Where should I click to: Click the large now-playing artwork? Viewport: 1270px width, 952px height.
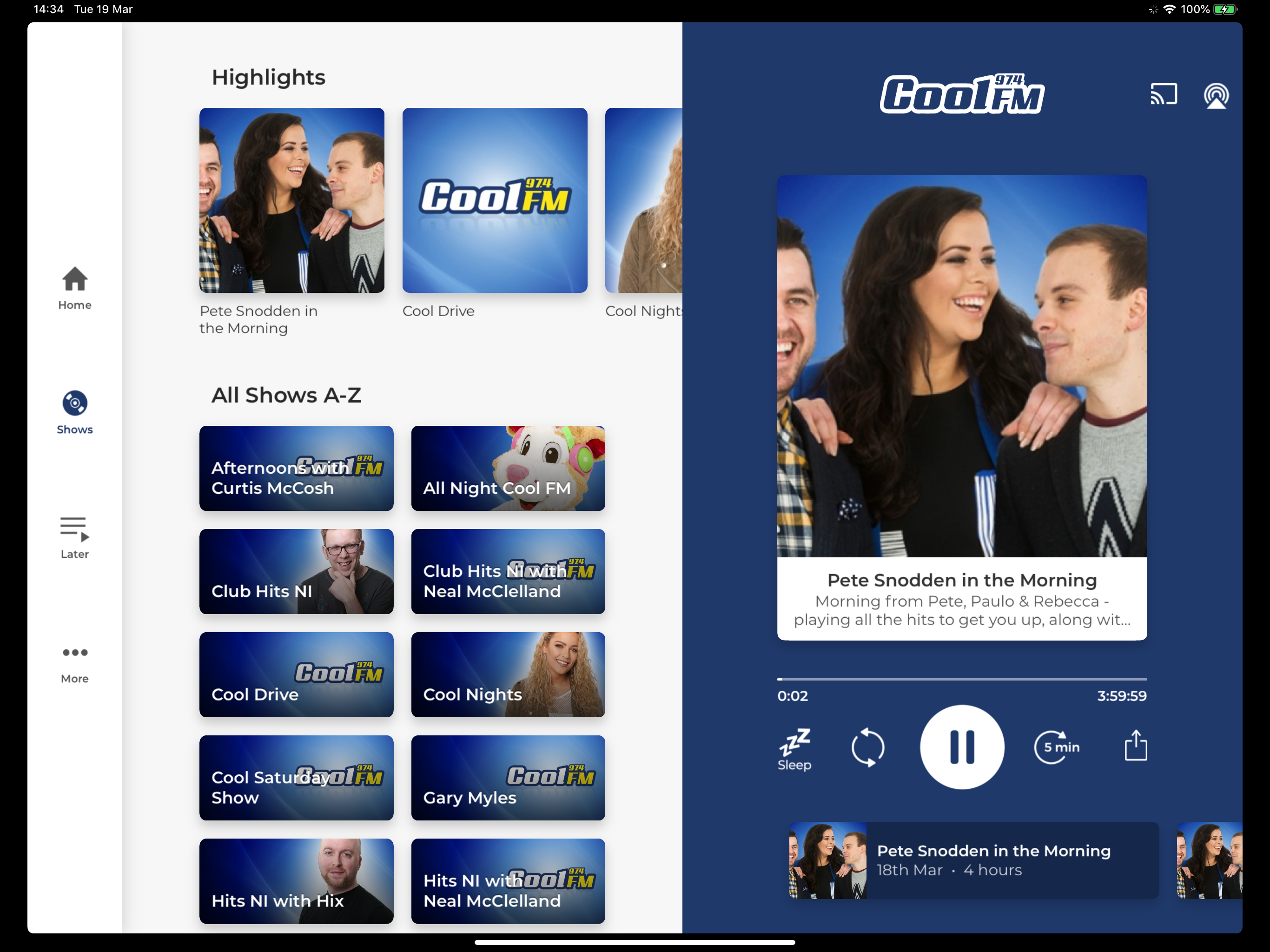(x=962, y=366)
